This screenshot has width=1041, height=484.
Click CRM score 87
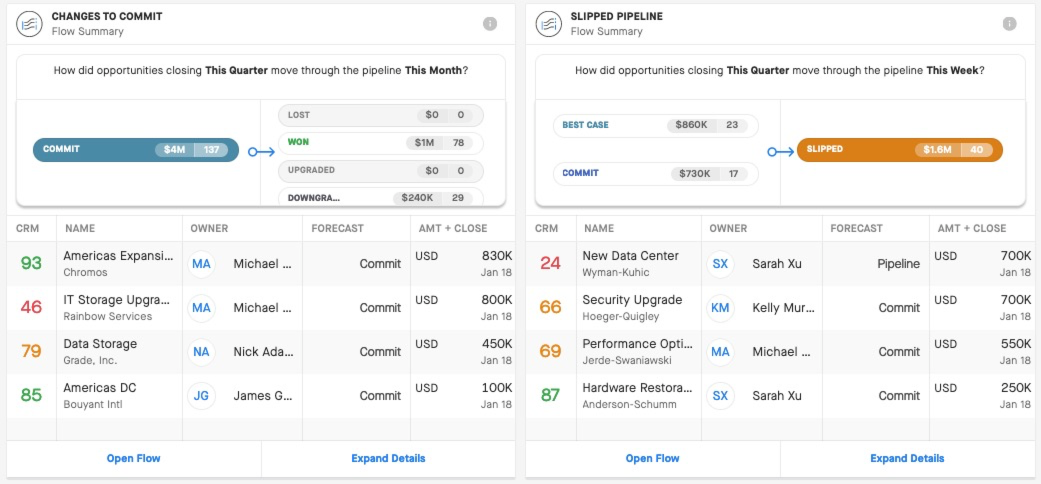[550, 396]
